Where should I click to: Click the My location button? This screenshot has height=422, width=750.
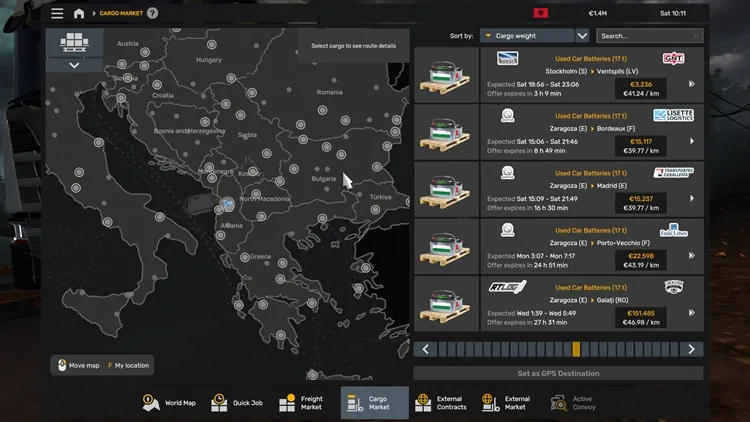click(x=129, y=365)
